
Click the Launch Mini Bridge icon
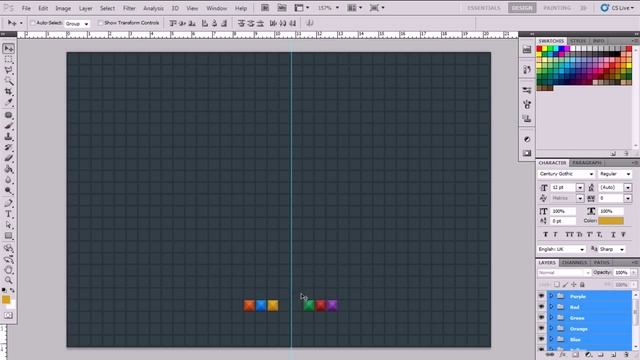(x=282, y=8)
